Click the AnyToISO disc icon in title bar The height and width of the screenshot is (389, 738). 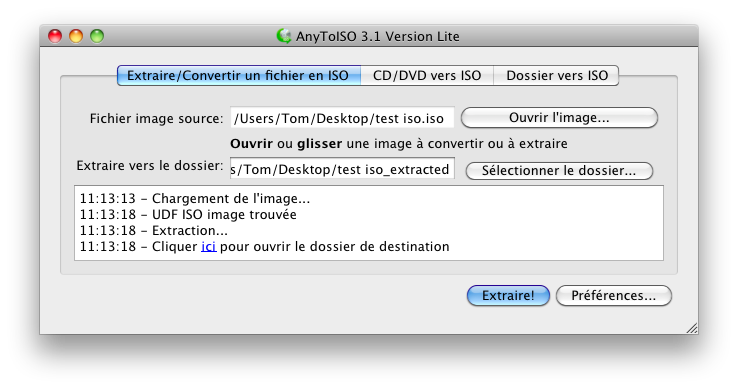(x=284, y=36)
